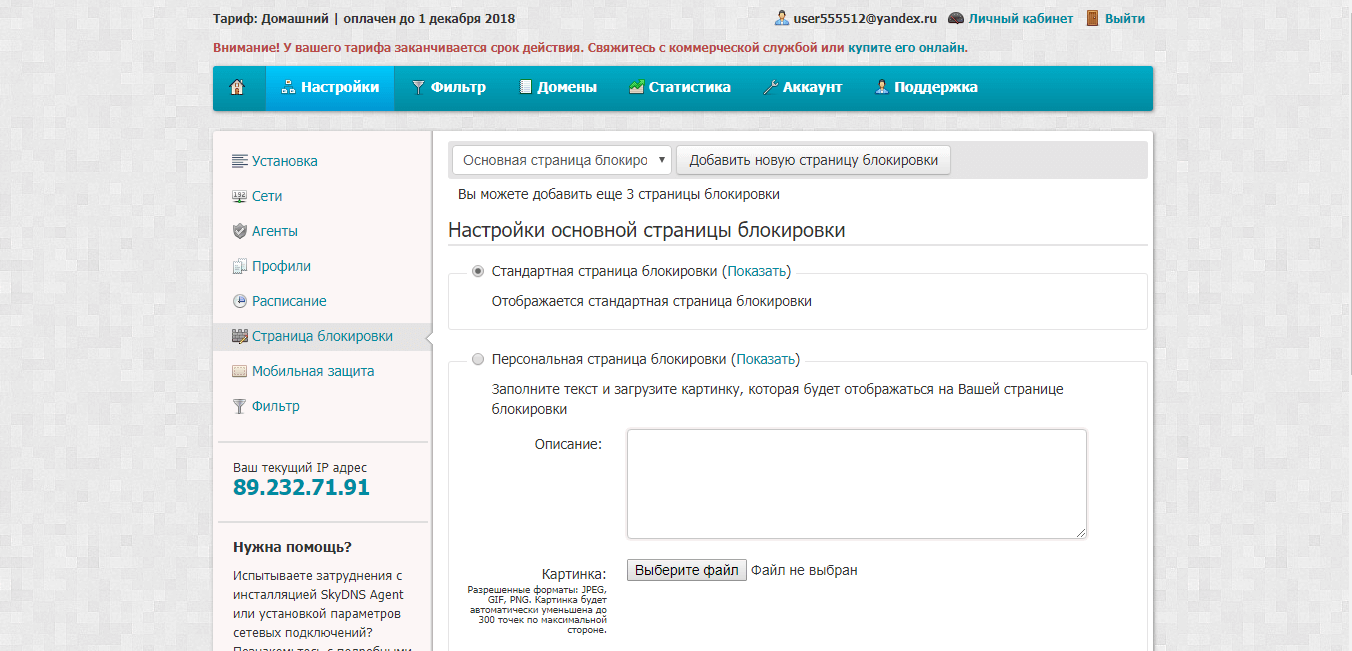Click the door icon beside Выйти
1352x651 pixels.
pos(1092,19)
